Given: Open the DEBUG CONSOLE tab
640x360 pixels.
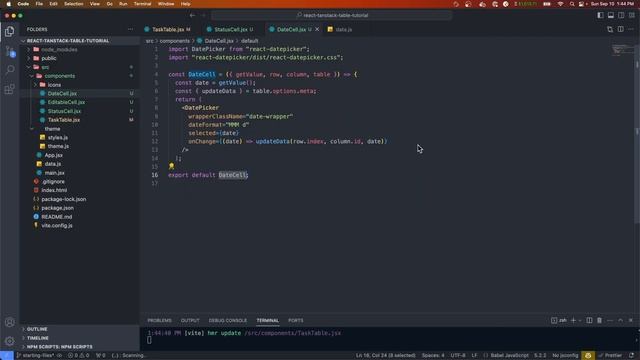Looking at the screenshot, I should click(228, 320).
